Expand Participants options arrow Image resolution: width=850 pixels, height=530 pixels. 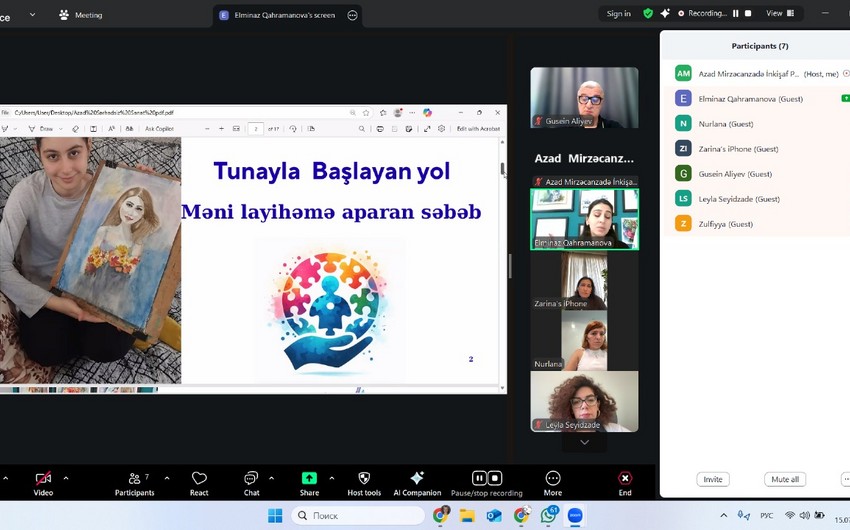pyautogui.click(x=167, y=478)
